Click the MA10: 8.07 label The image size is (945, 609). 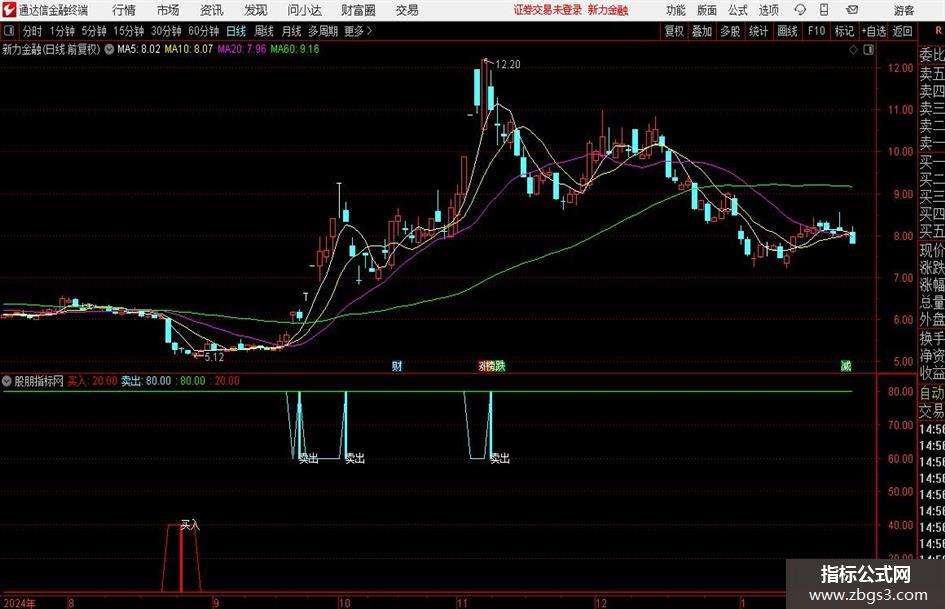(x=189, y=49)
